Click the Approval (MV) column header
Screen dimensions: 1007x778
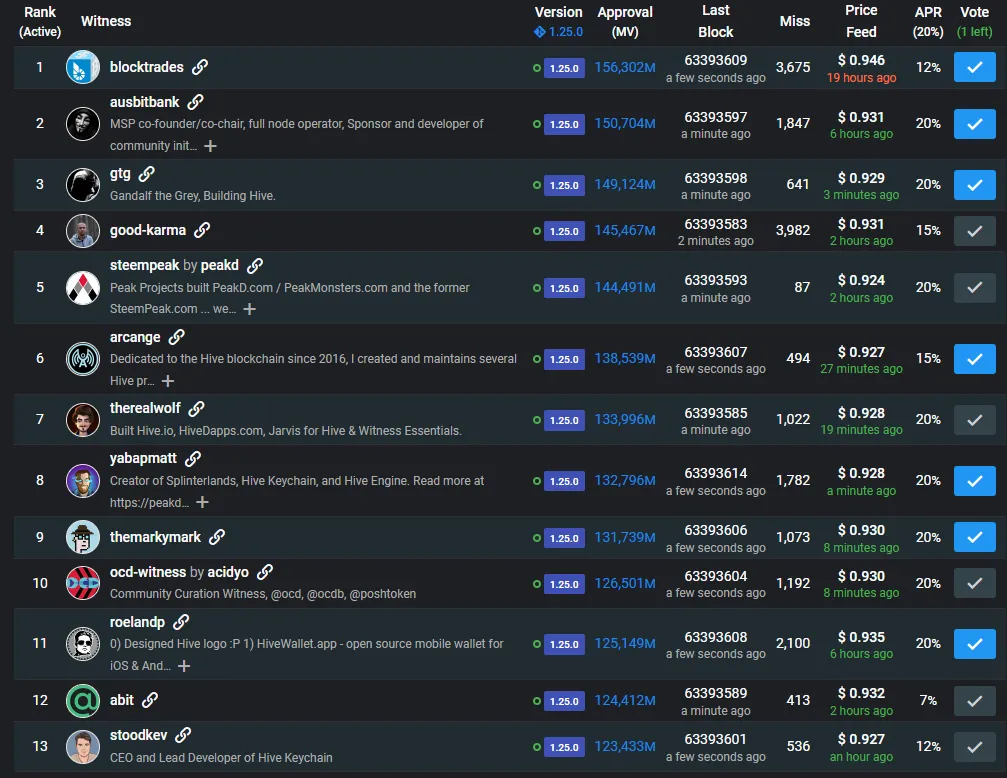[x=625, y=21]
